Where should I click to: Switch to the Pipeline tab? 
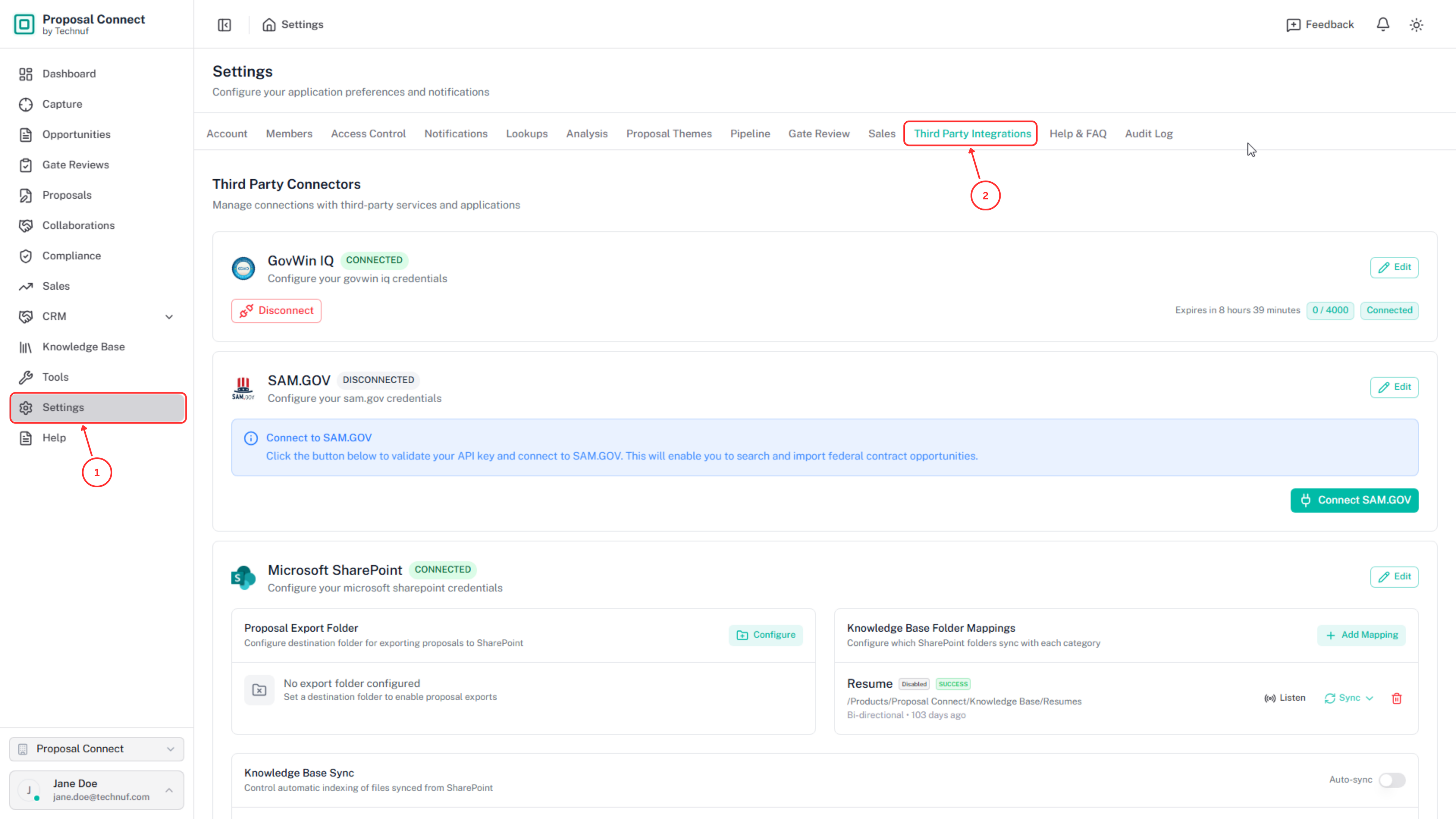(750, 134)
